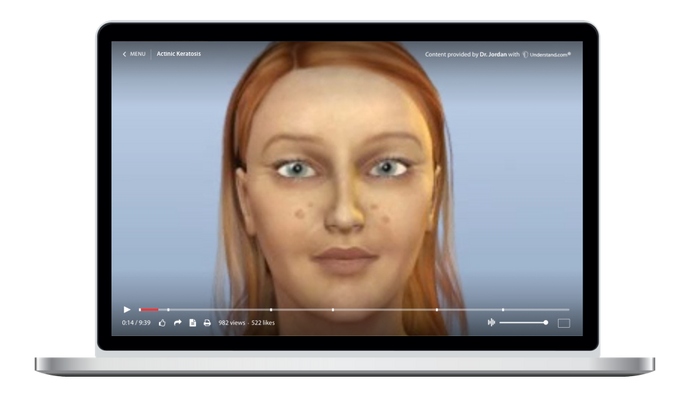This screenshot has height=396, width=690.
Task: Click the 522 likes count
Action: (x=263, y=323)
